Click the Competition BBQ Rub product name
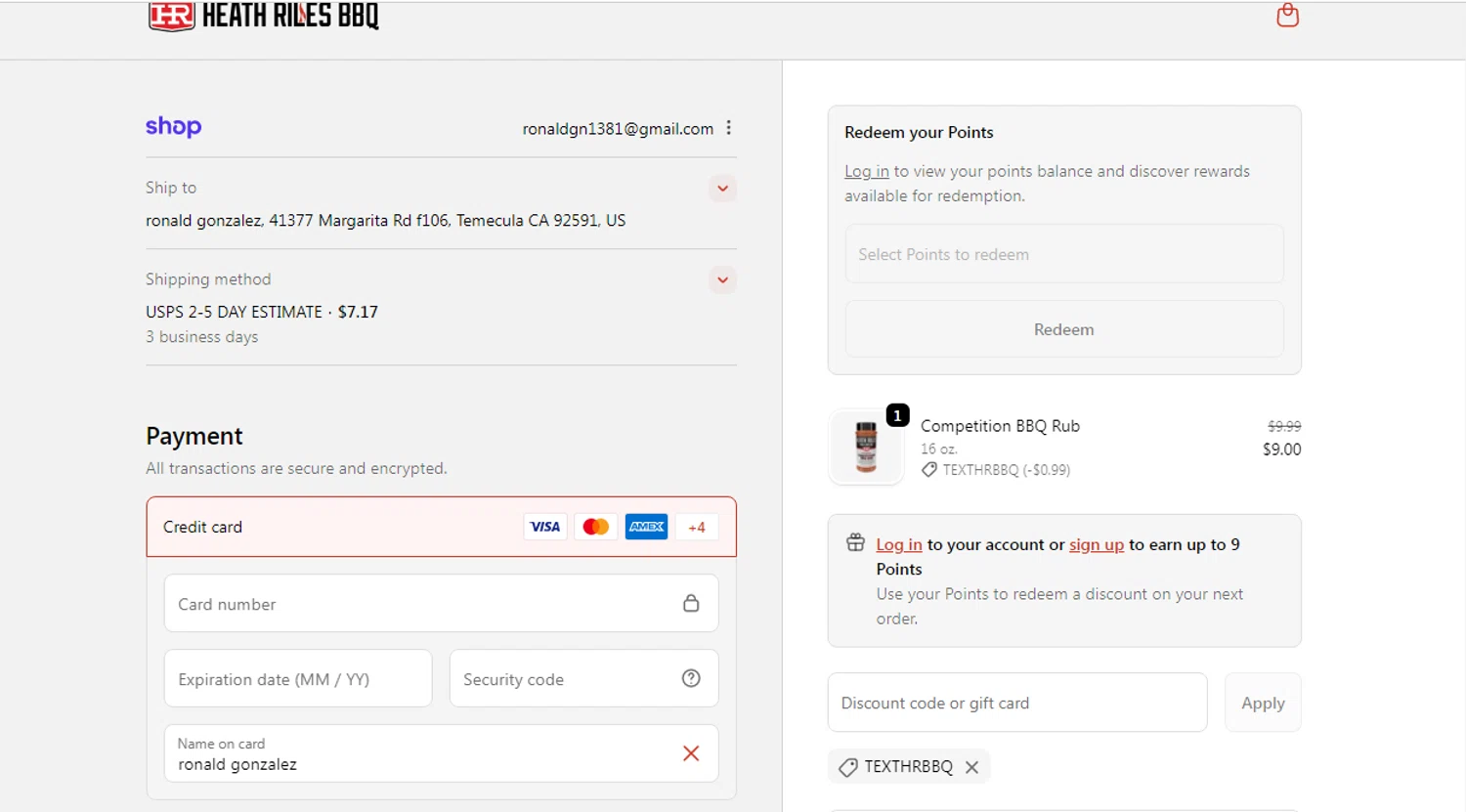1466x812 pixels. (1000, 426)
